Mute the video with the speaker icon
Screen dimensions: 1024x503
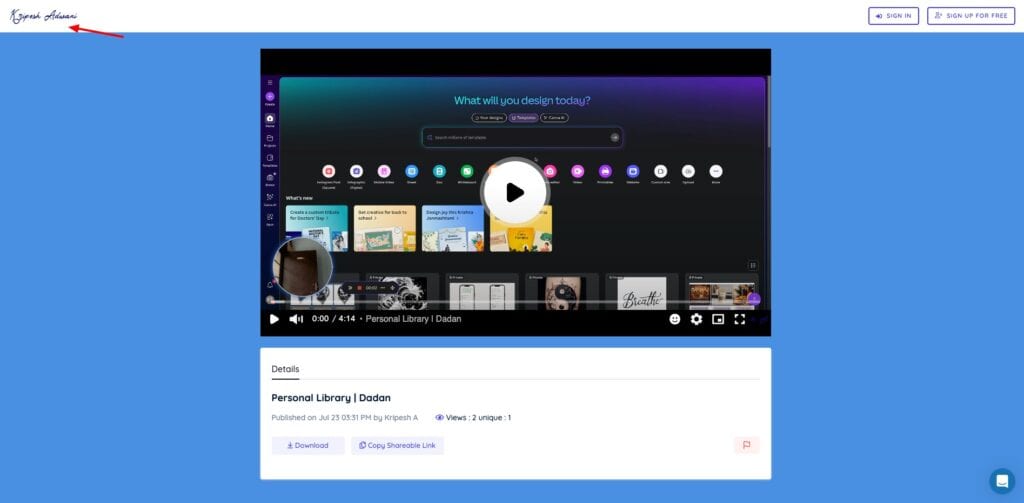296,319
